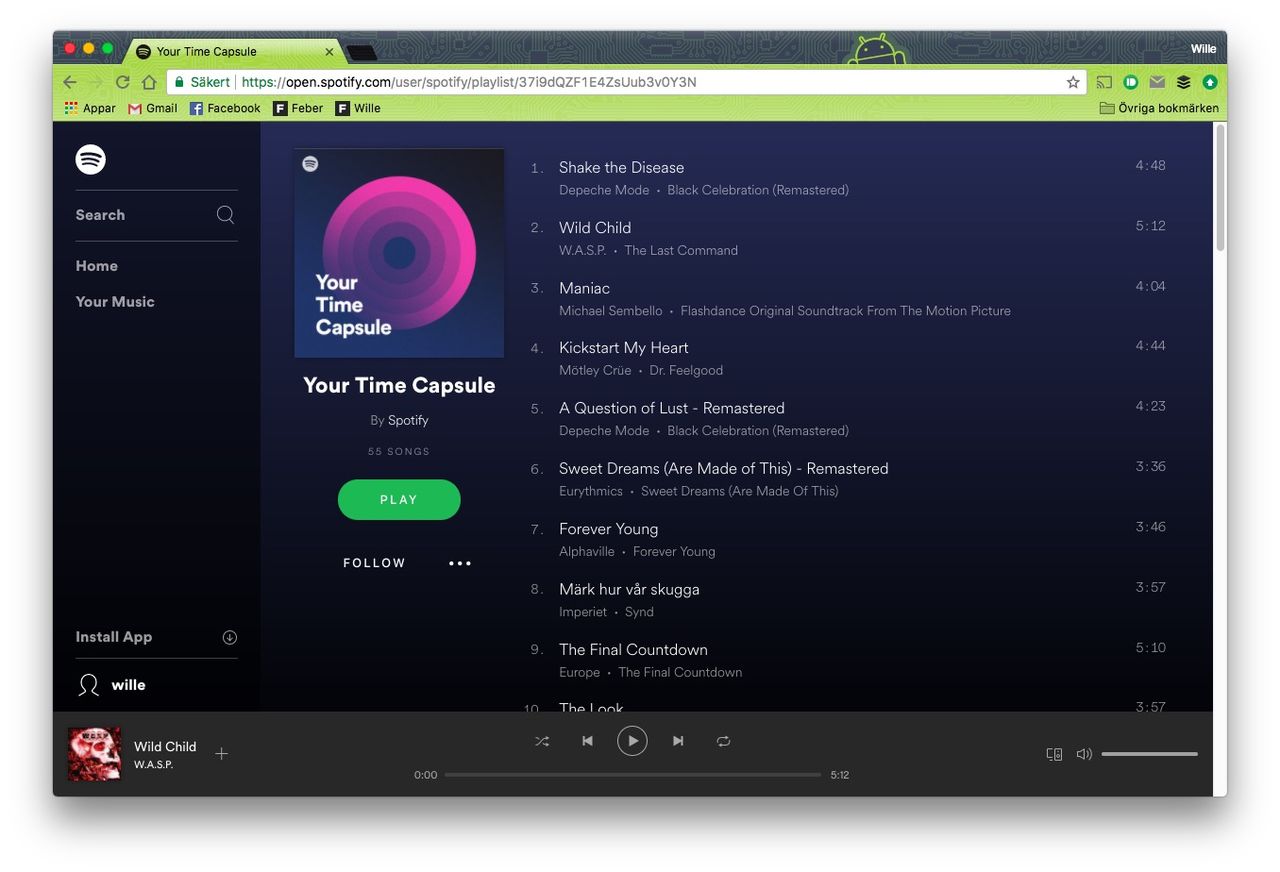Click the W.A.S.P. artist in now playing bar
The width and height of the screenshot is (1280, 872).
pos(154,765)
